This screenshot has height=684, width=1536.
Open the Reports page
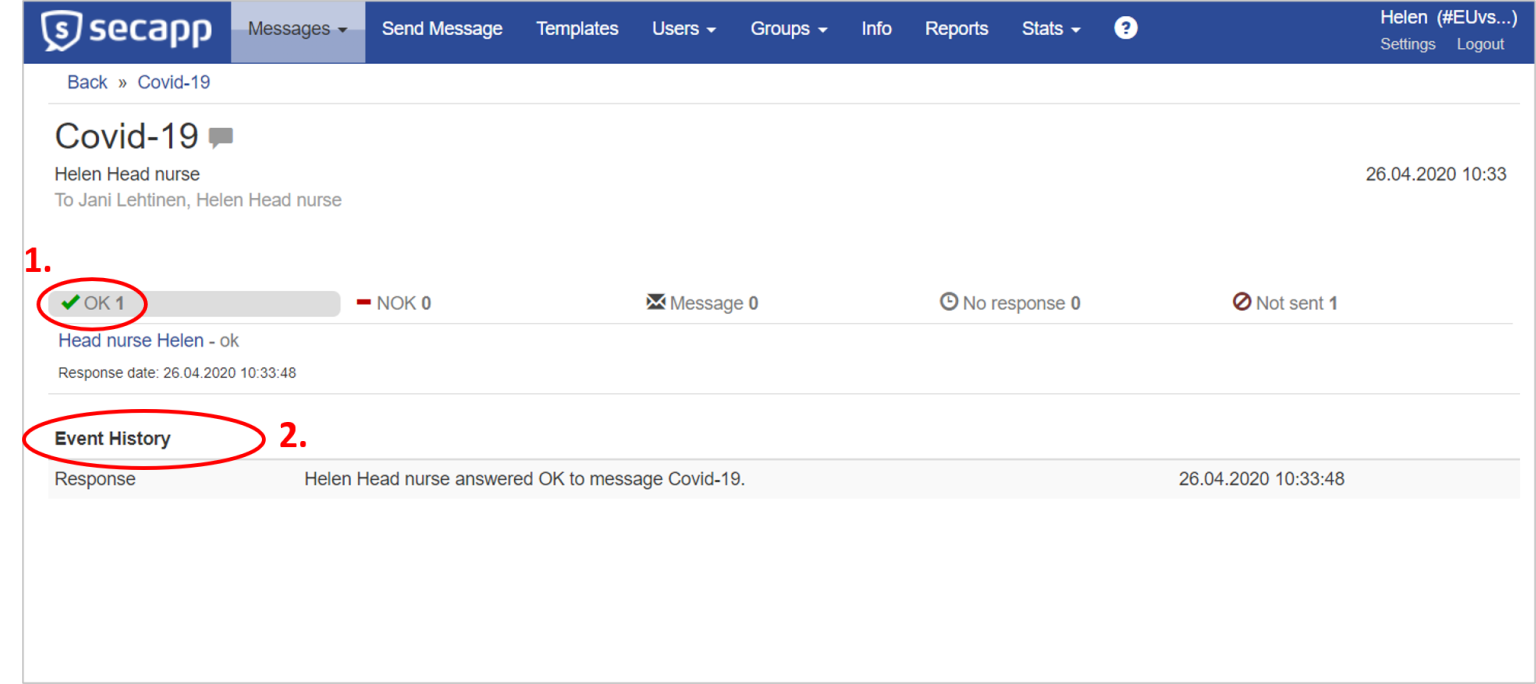point(956,29)
